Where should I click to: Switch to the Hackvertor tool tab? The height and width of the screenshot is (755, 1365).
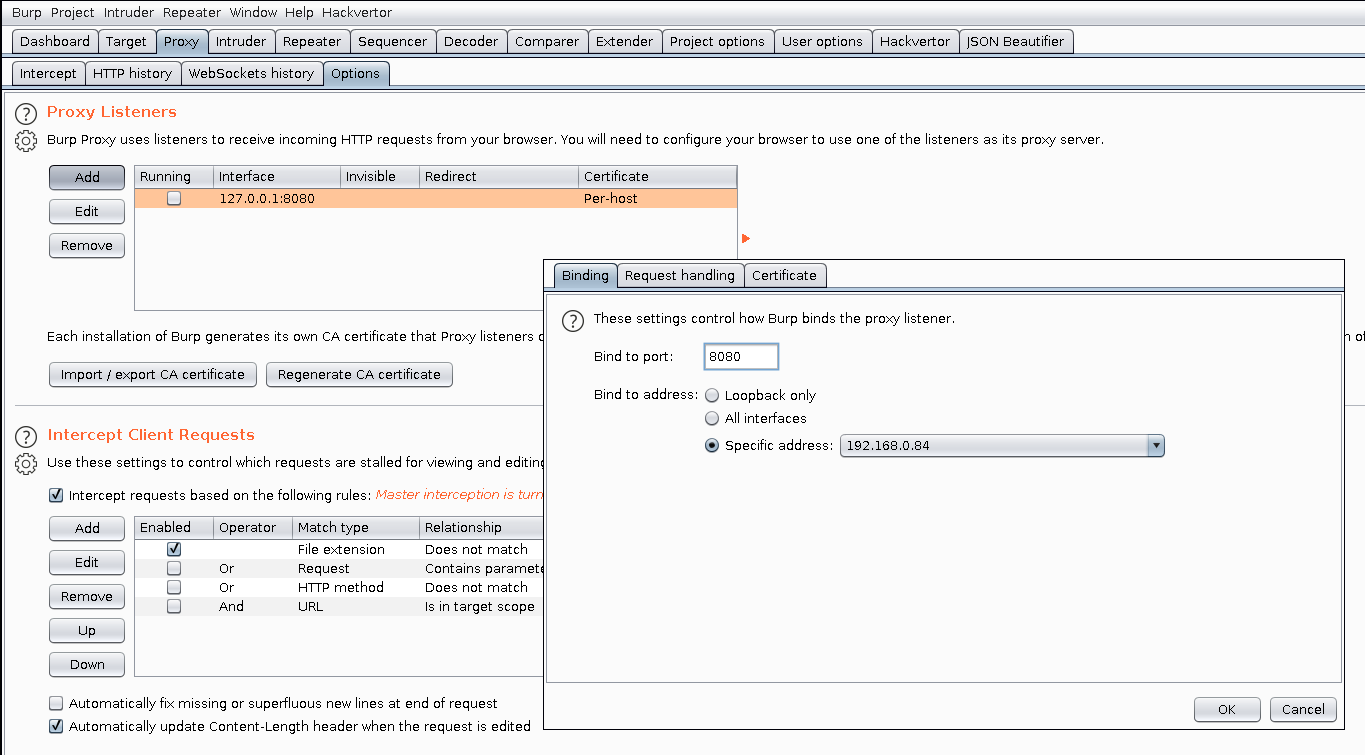(x=915, y=41)
